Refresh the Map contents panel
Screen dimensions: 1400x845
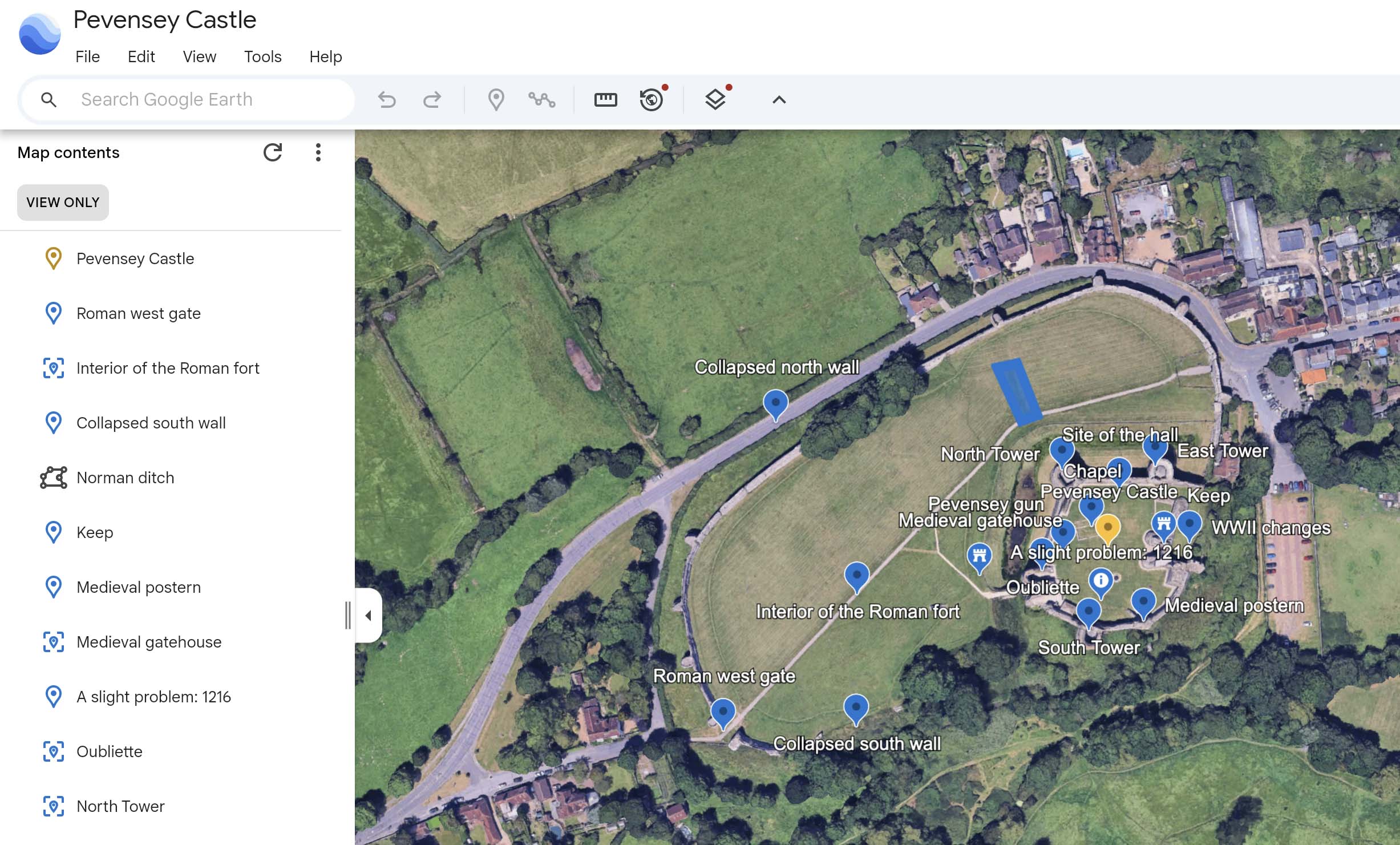[273, 152]
